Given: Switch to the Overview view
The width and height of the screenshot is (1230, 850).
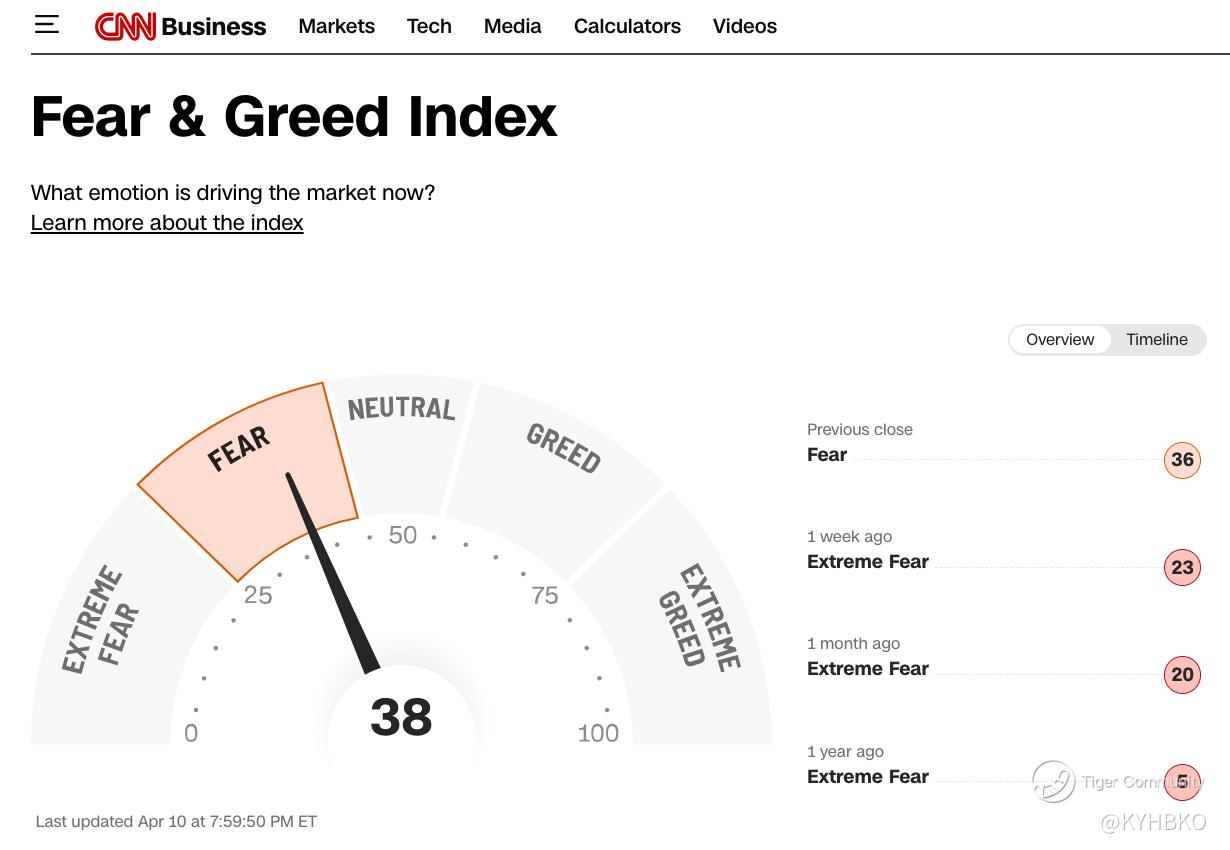Looking at the screenshot, I should tap(1060, 340).
